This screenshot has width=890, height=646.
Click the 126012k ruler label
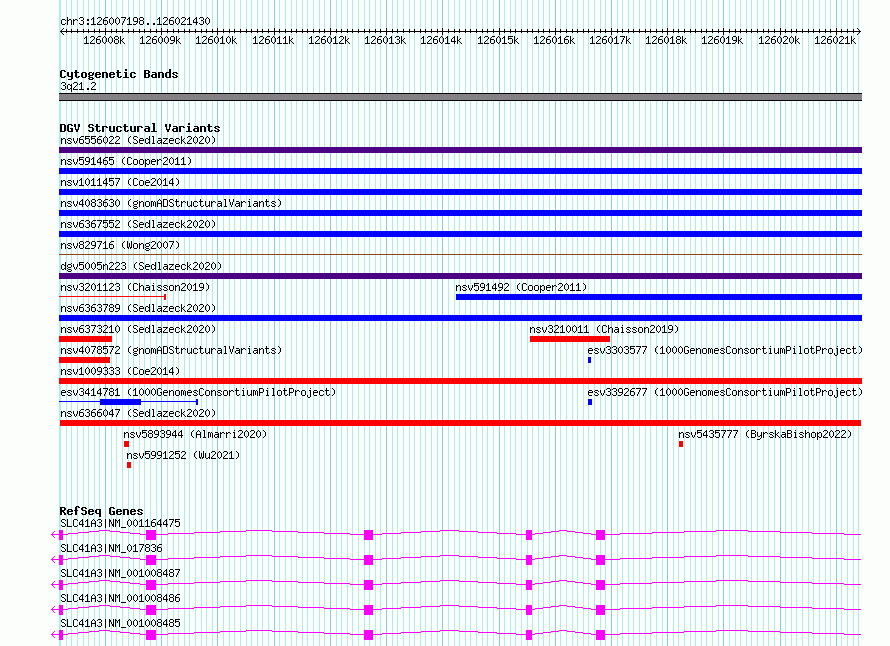329,40
